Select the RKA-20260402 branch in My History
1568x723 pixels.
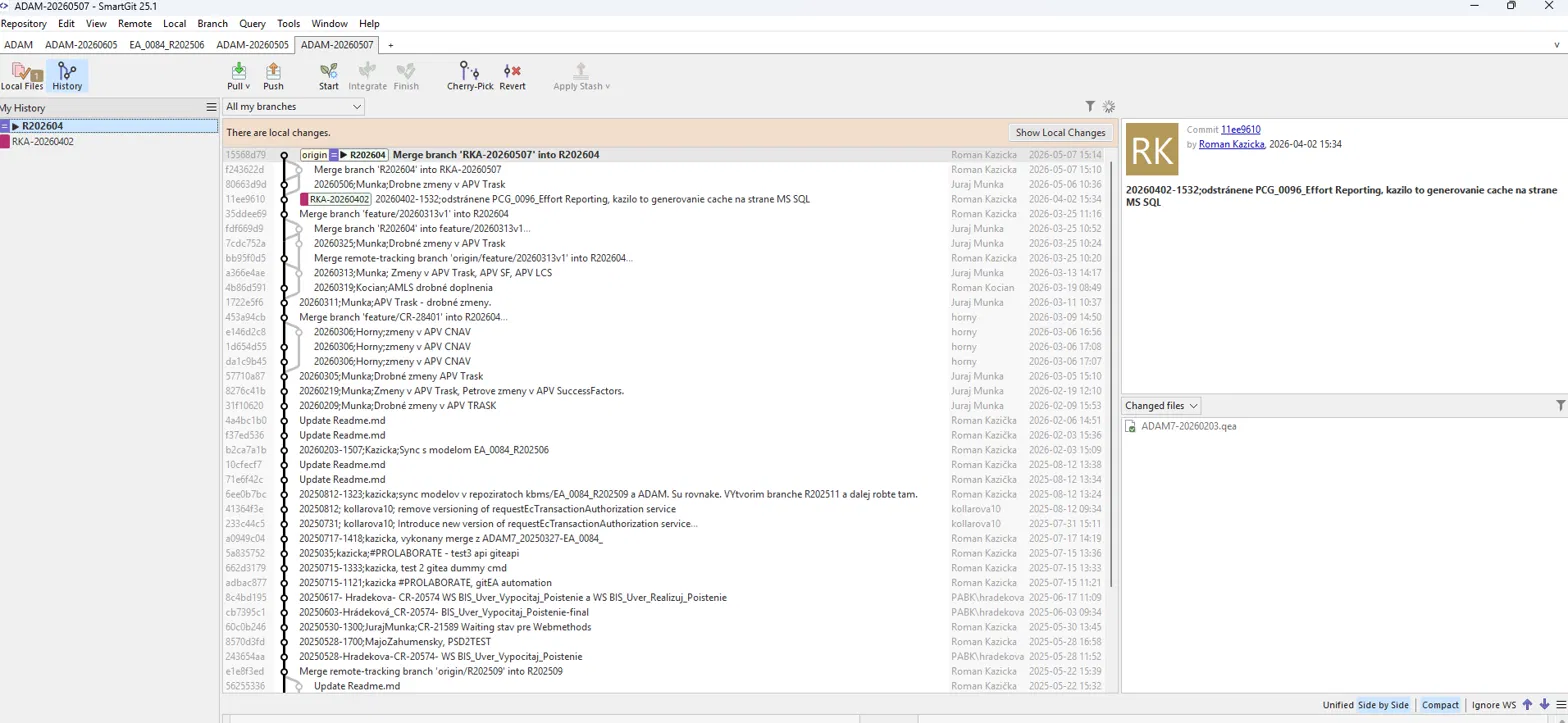tap(109, 141)
